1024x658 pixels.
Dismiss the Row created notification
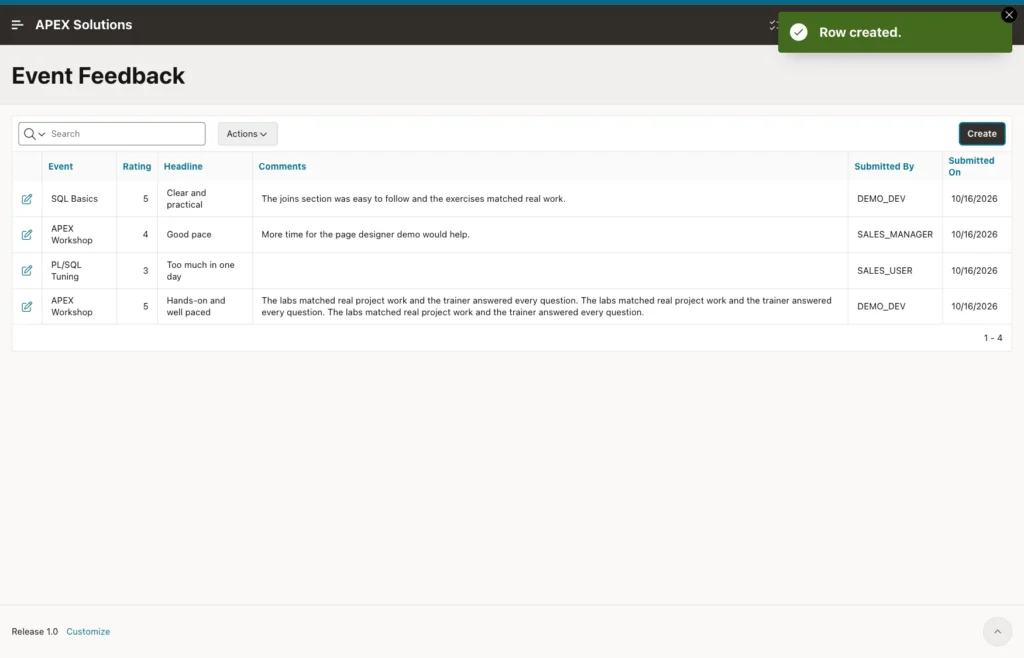(1009, 15)
